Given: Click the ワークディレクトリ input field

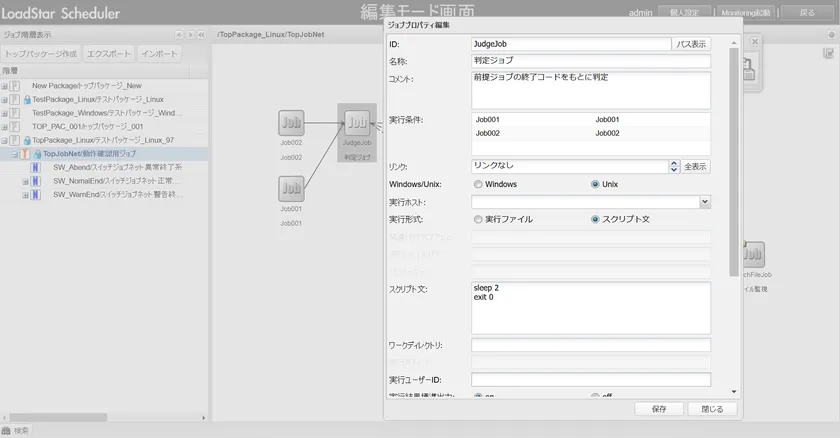Looking at the screenshot, I should click(590, 345).
